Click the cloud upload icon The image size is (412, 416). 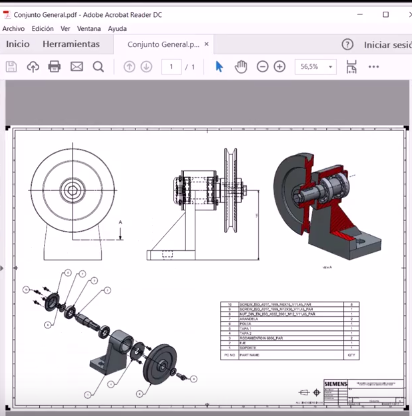(33, 67)
